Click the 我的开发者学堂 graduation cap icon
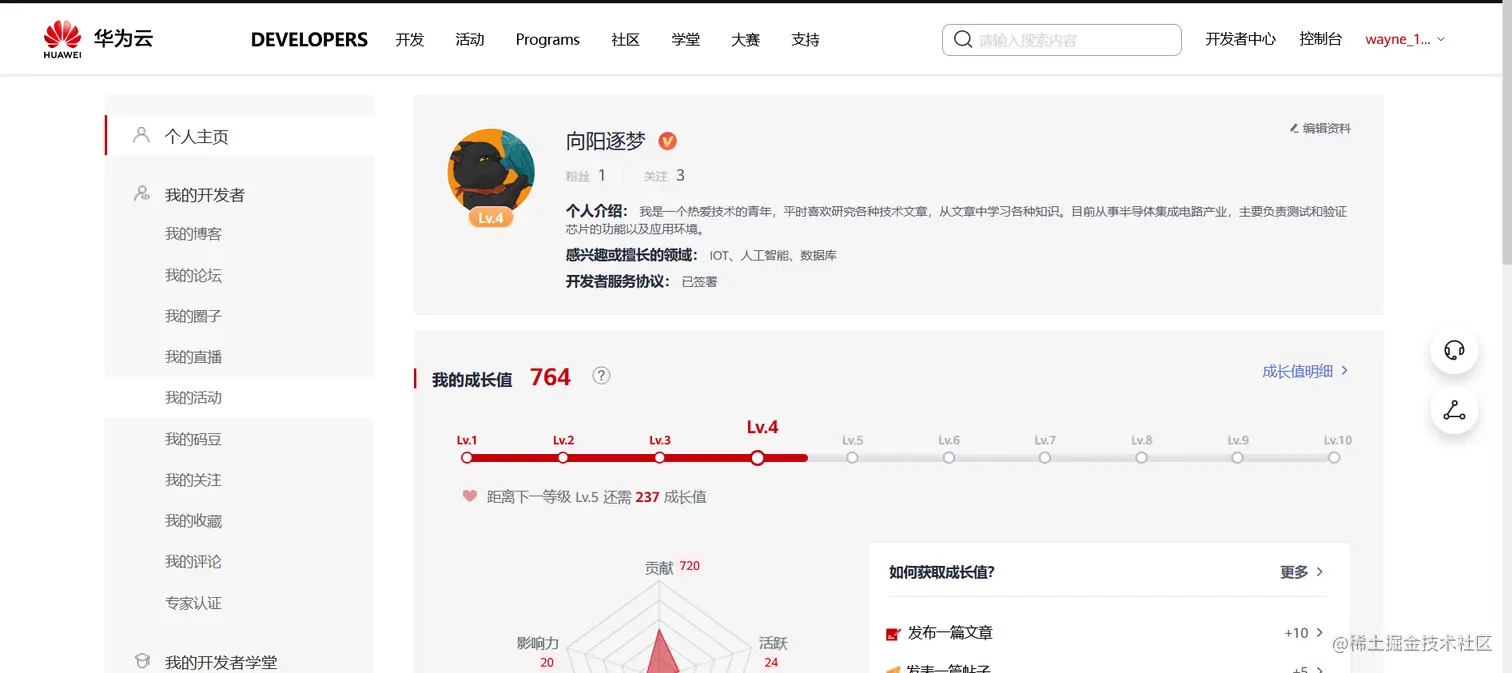Image resolution: width=1512 pixels, height=673 pixels. click(142, 662)
